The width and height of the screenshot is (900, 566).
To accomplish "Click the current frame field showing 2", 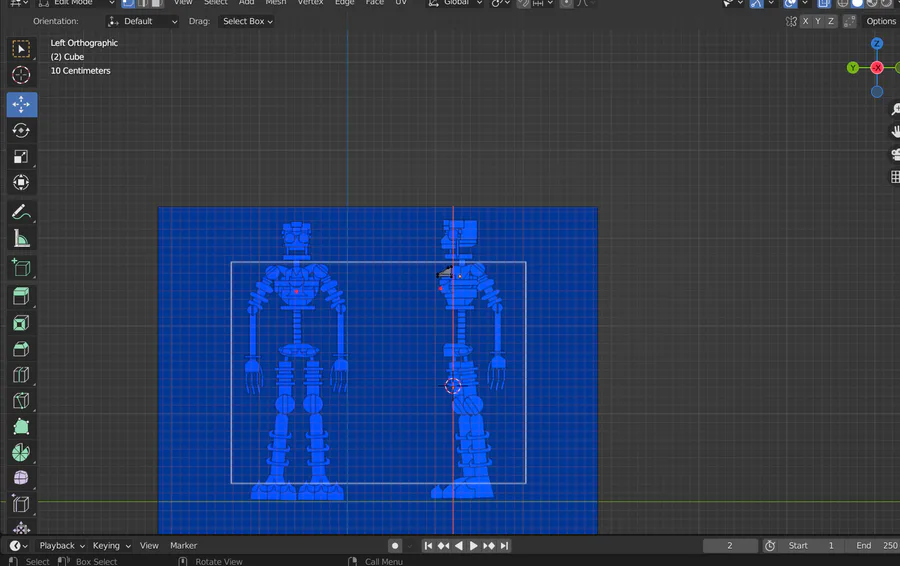I will point(730,546).
